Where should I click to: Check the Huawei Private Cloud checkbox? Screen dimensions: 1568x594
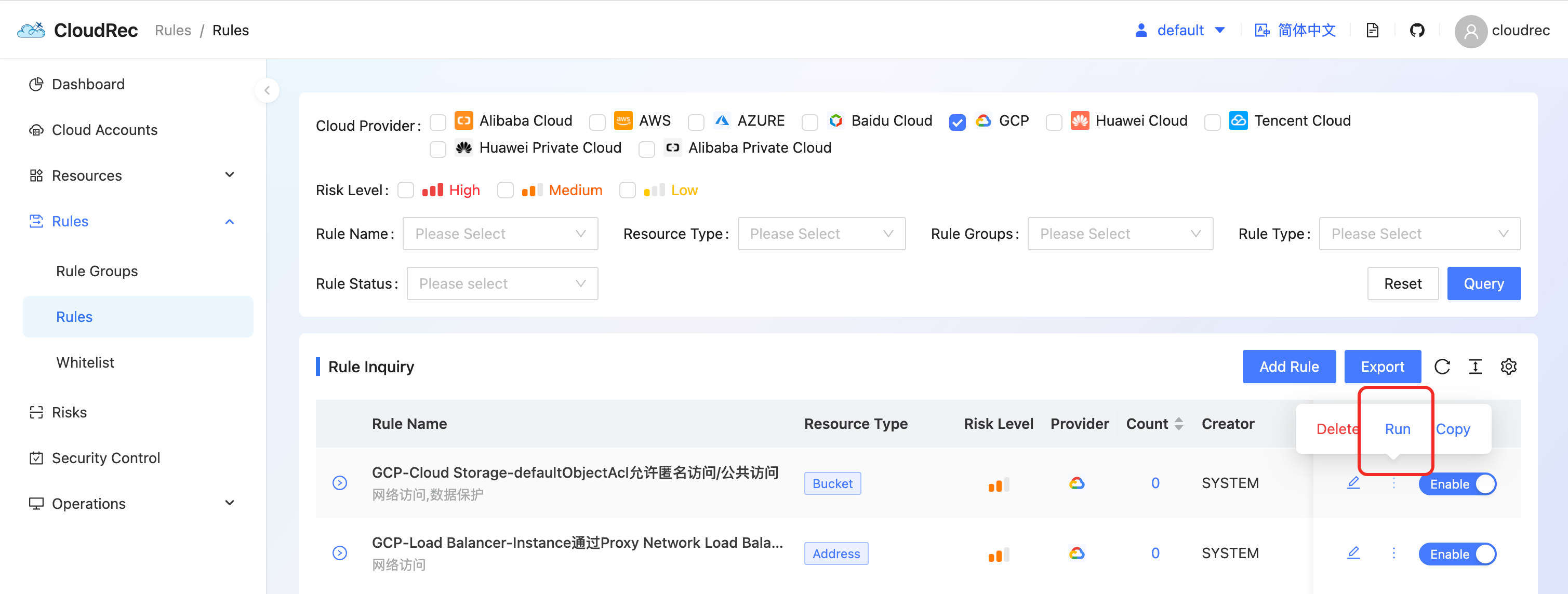tap(437, 149)
